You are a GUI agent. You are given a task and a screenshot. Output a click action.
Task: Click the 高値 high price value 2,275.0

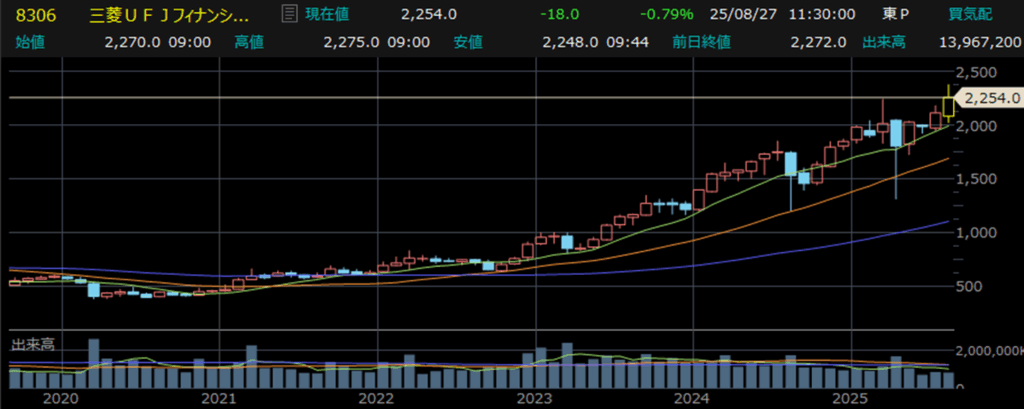coord(350,42)
